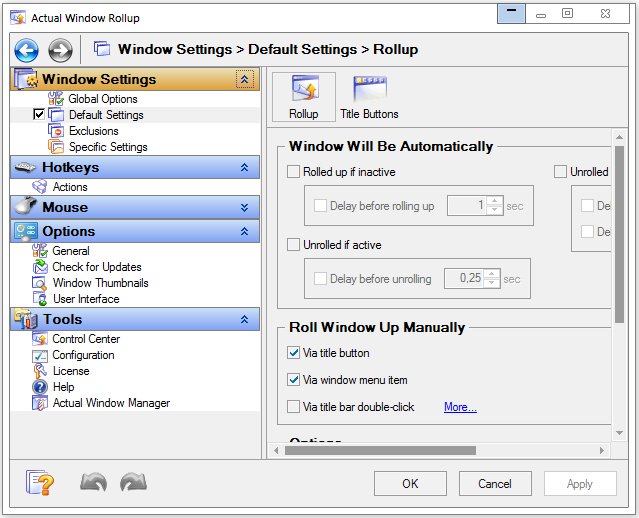Click the Apply button
This screenshot has height=518, width=639.
(580, 483)
